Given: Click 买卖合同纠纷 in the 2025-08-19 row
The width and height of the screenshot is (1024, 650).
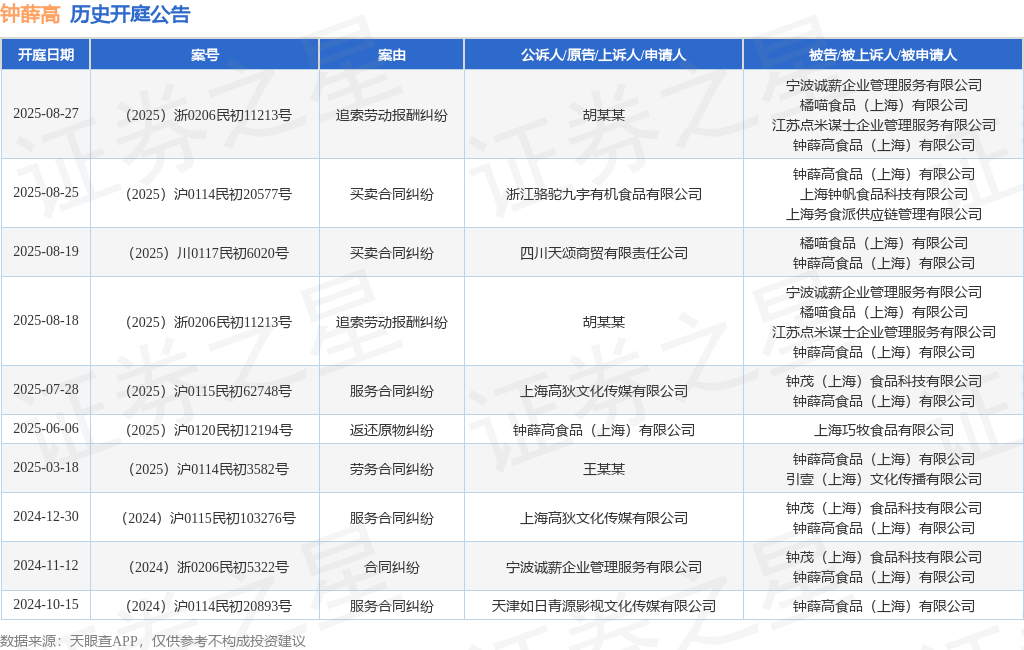Looking at the screenshot, I should coord(392,253).
